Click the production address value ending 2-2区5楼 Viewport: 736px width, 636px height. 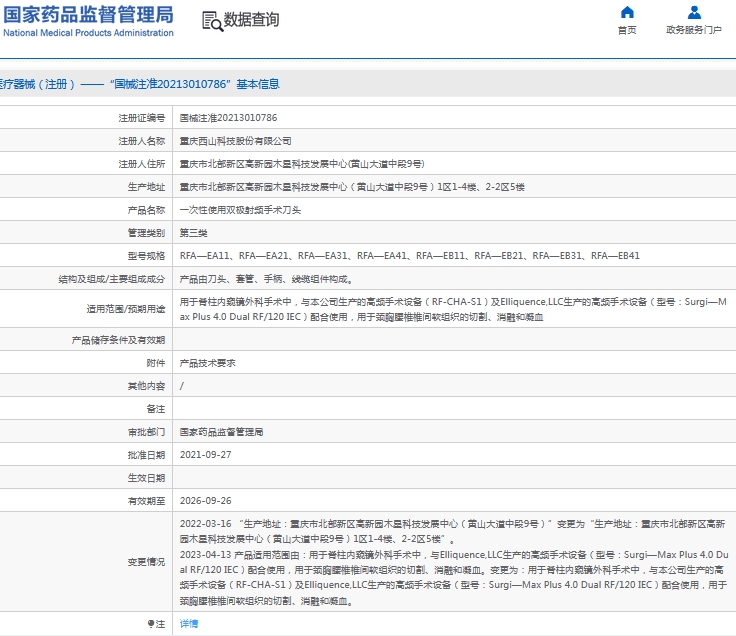[352, 187]
